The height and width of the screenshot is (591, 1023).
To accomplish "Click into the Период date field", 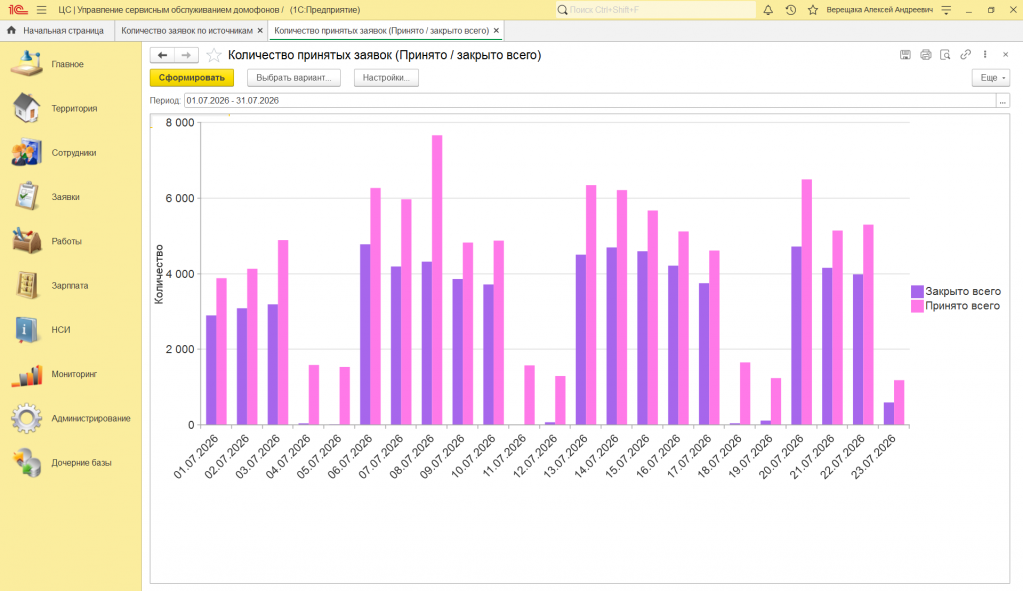I will 590,100.
